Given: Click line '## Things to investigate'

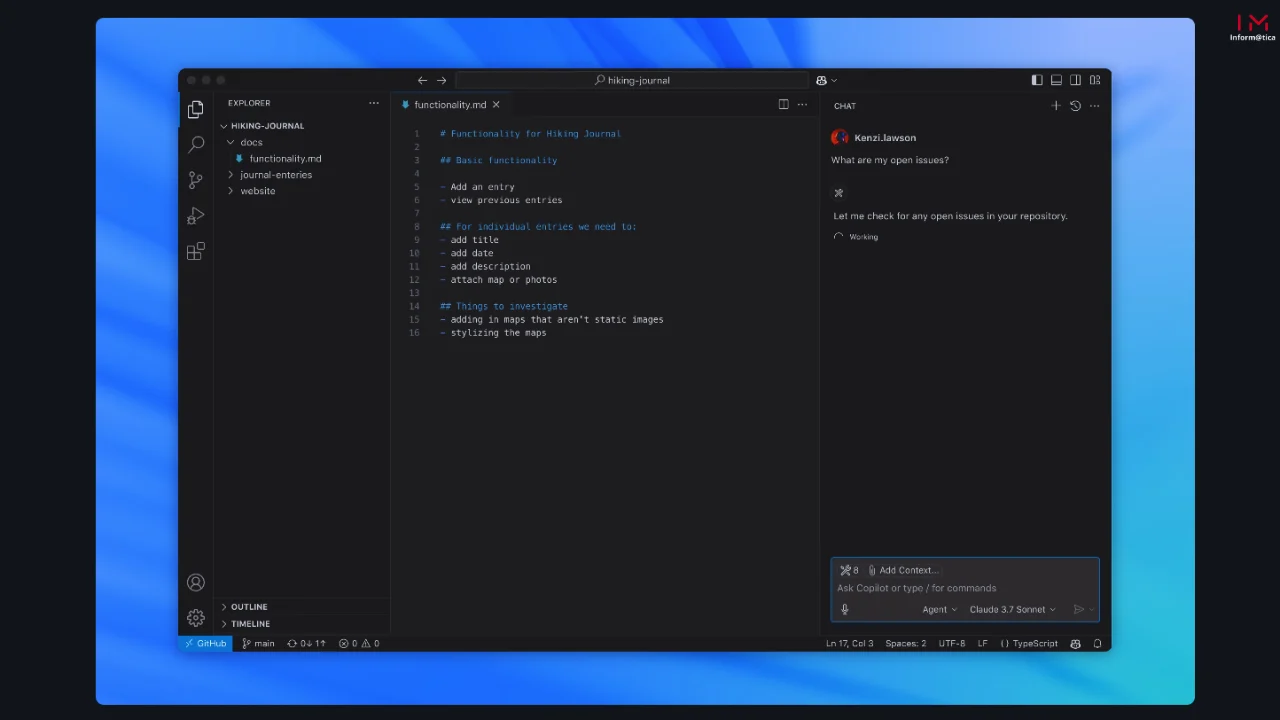Looking at the screenshot, I should (504, 306).
